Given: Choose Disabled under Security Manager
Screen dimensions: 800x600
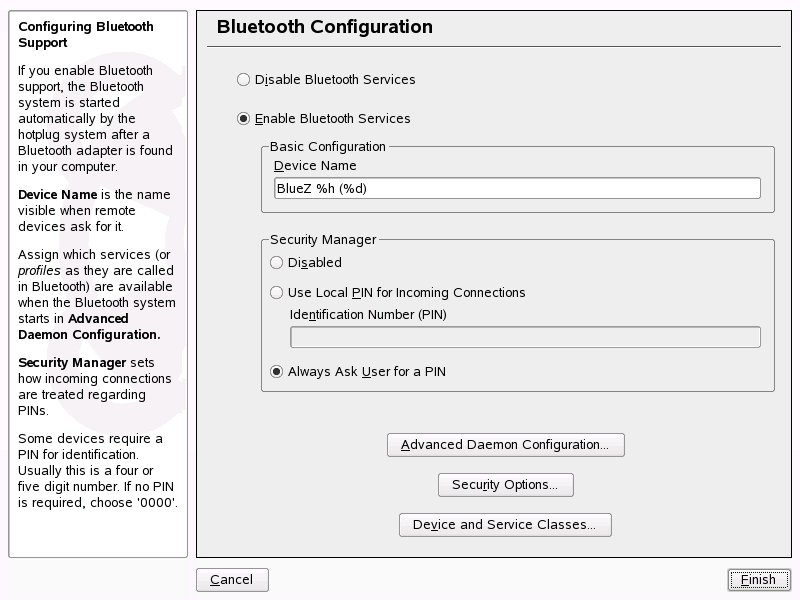Looking at the screenshot, I should (277, 263).
